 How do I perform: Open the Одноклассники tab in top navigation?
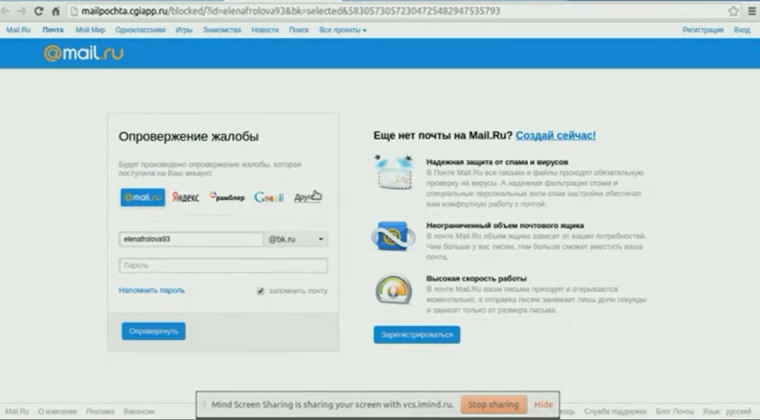tap(133, 30)
